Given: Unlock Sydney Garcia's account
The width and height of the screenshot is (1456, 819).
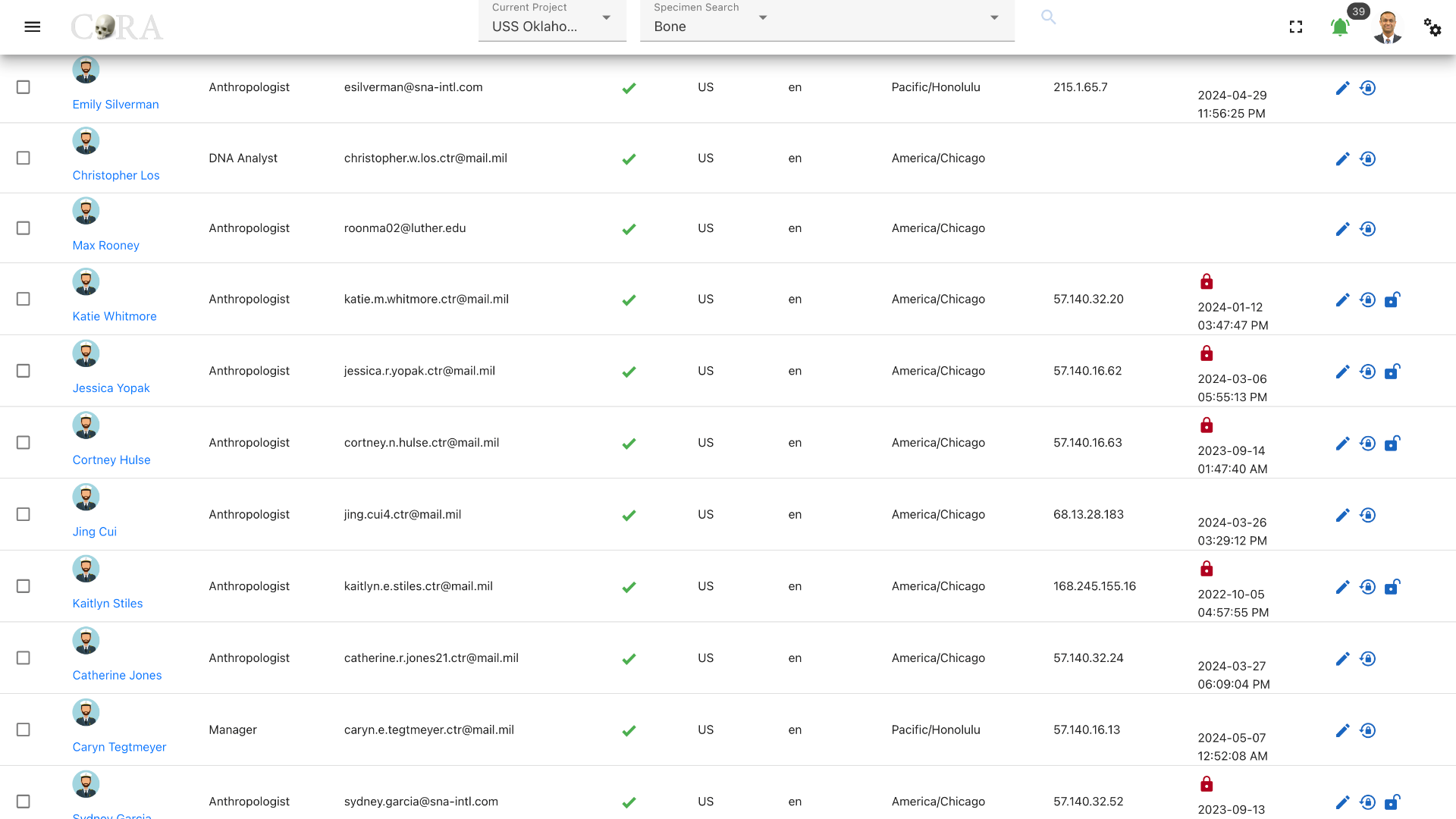Looking at the screenshot, I should pyautogui.click(x=1392, y=802).
